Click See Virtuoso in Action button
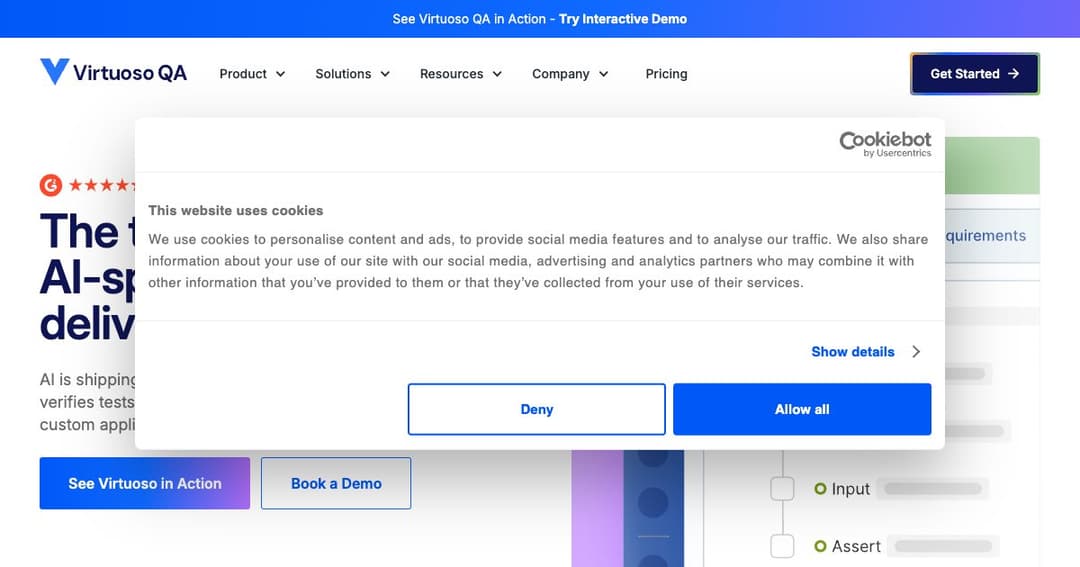Screen dimensions: 1080x567 tap(145, 484)
